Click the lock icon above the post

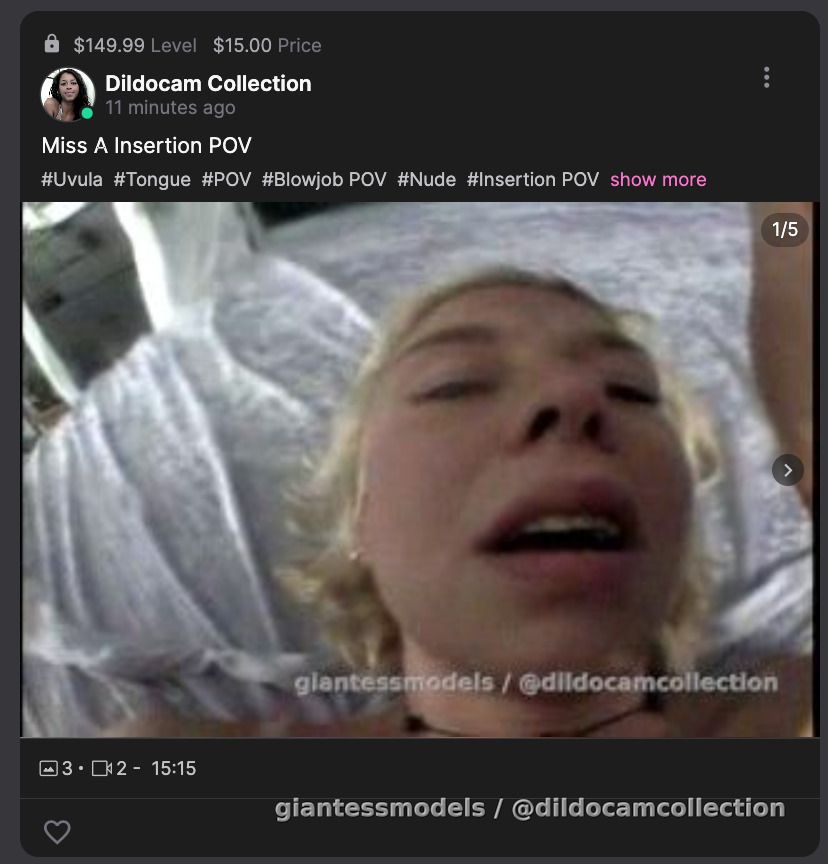(x=52, y=45)
